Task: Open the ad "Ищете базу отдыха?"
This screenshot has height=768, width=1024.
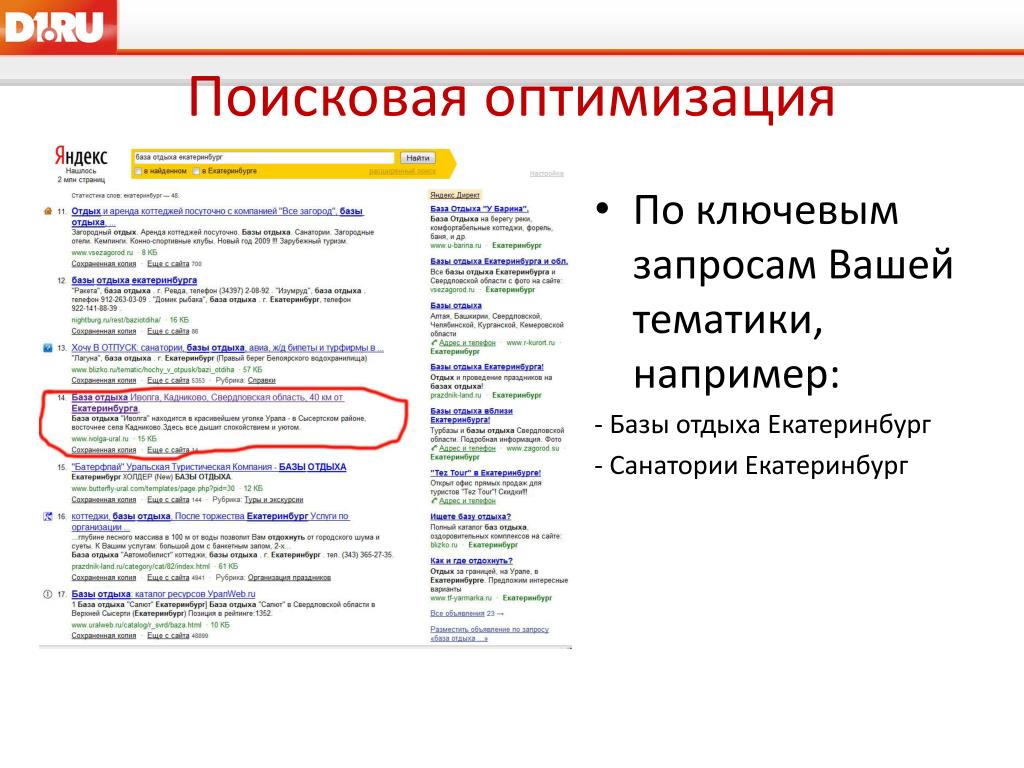Action: [x=470, y=517]
